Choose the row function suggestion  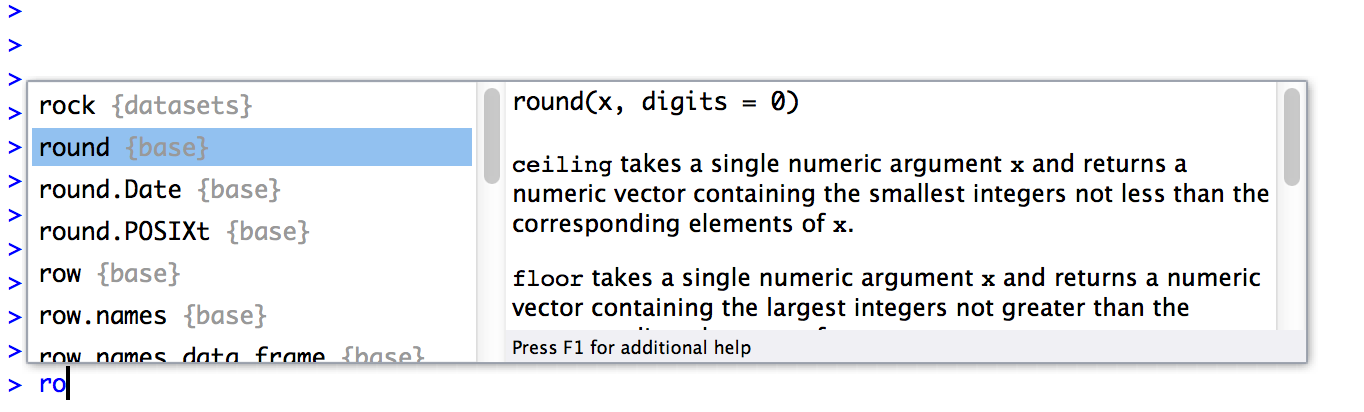[x=60, y=273]
